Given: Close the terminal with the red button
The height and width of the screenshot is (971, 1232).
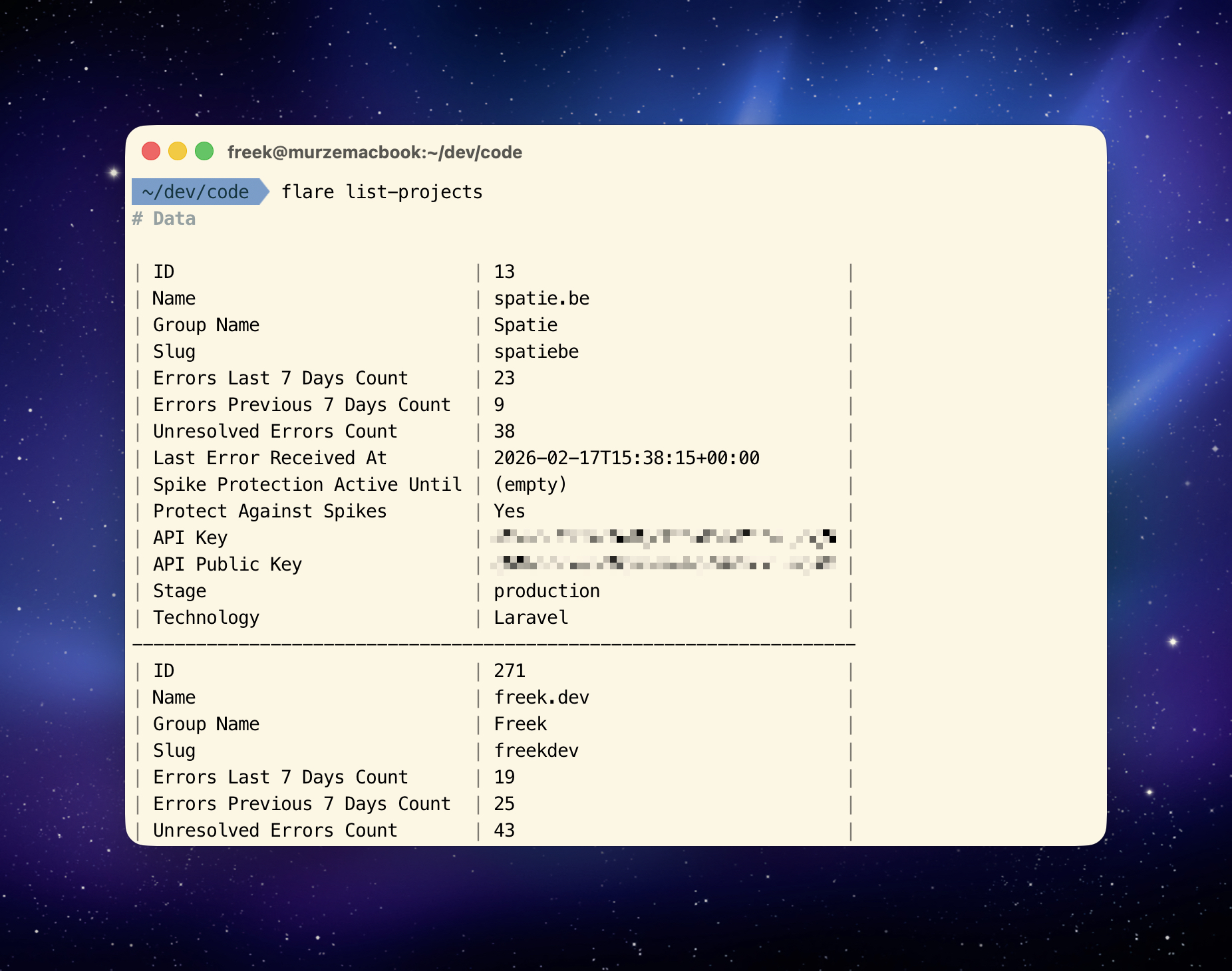Looking at the screenshot, I should pos(151,152).
